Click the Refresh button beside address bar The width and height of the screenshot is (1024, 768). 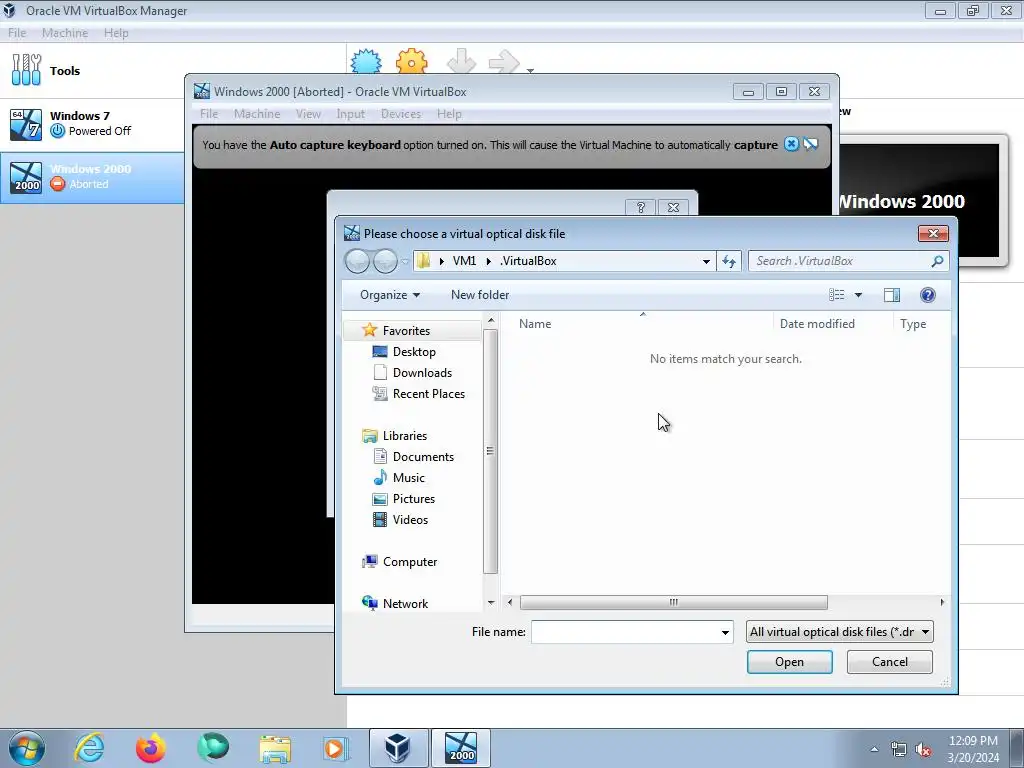coord(729,261)
